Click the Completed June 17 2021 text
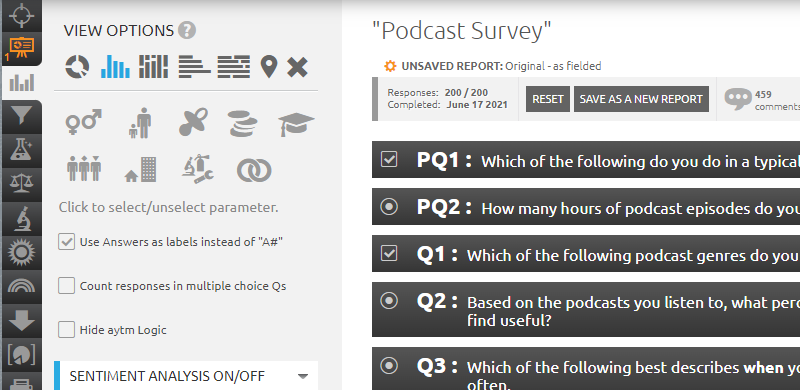 447,105
